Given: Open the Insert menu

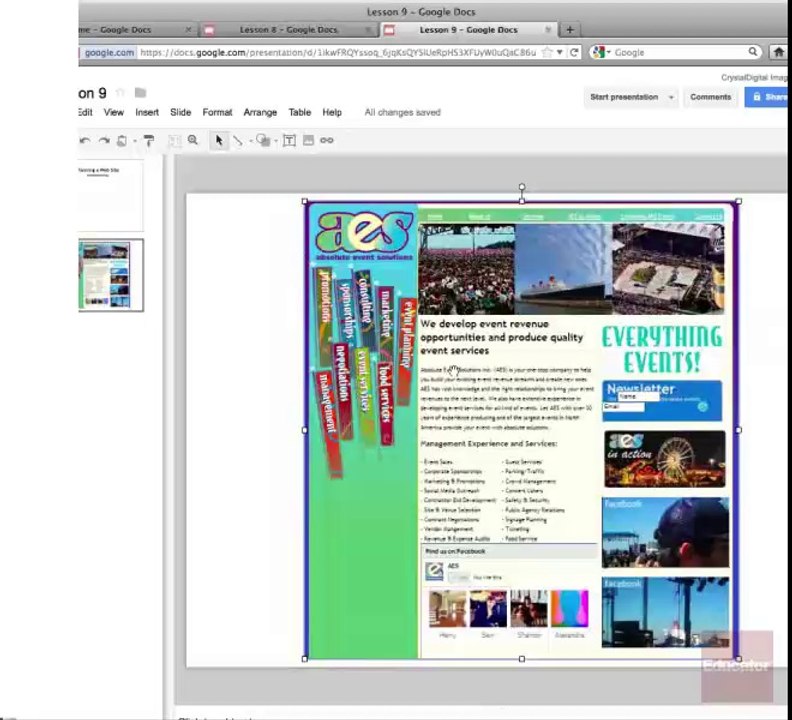Looking at the screenshot, I should click(147, 112).
